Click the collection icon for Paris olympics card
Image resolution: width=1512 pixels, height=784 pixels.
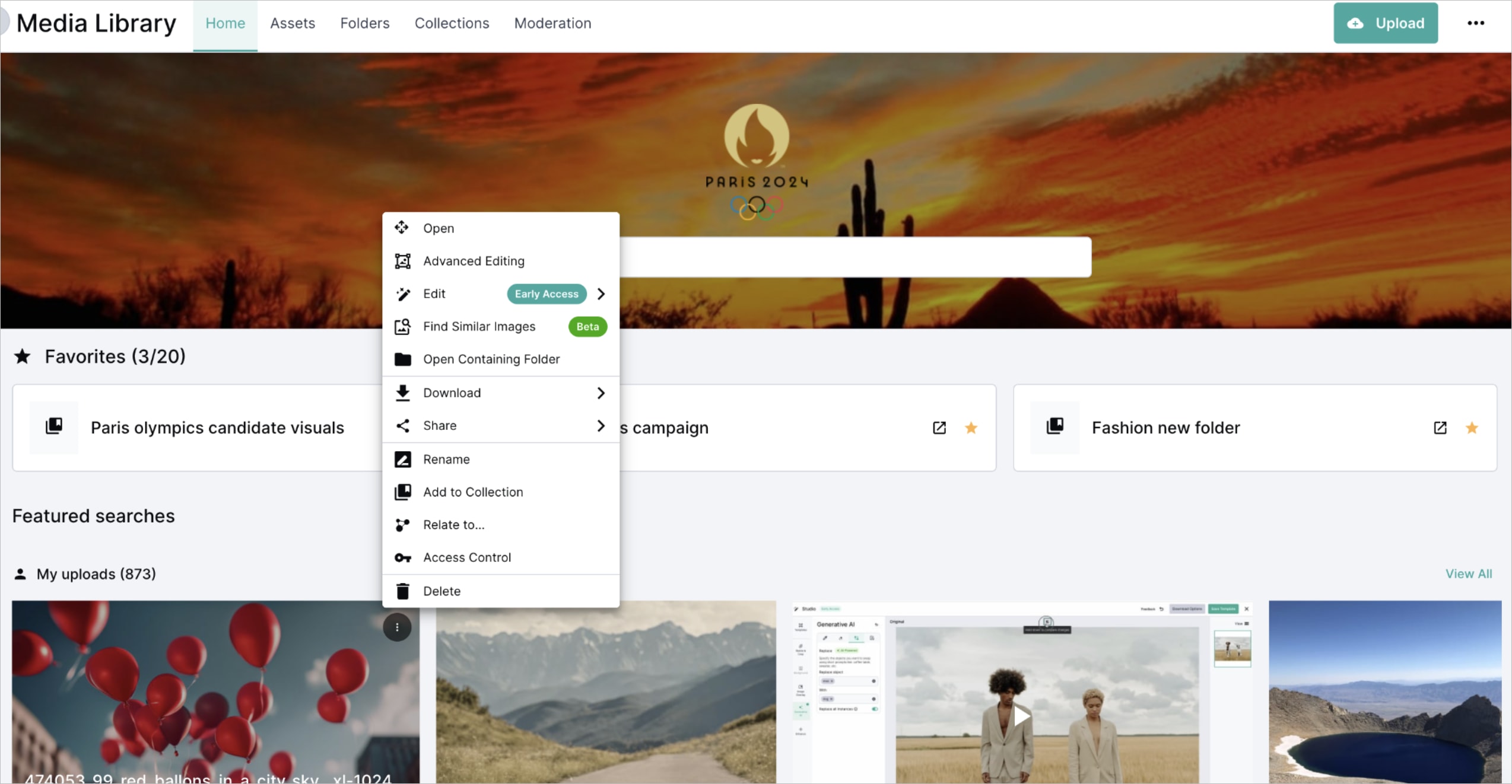tap(54, 427)
